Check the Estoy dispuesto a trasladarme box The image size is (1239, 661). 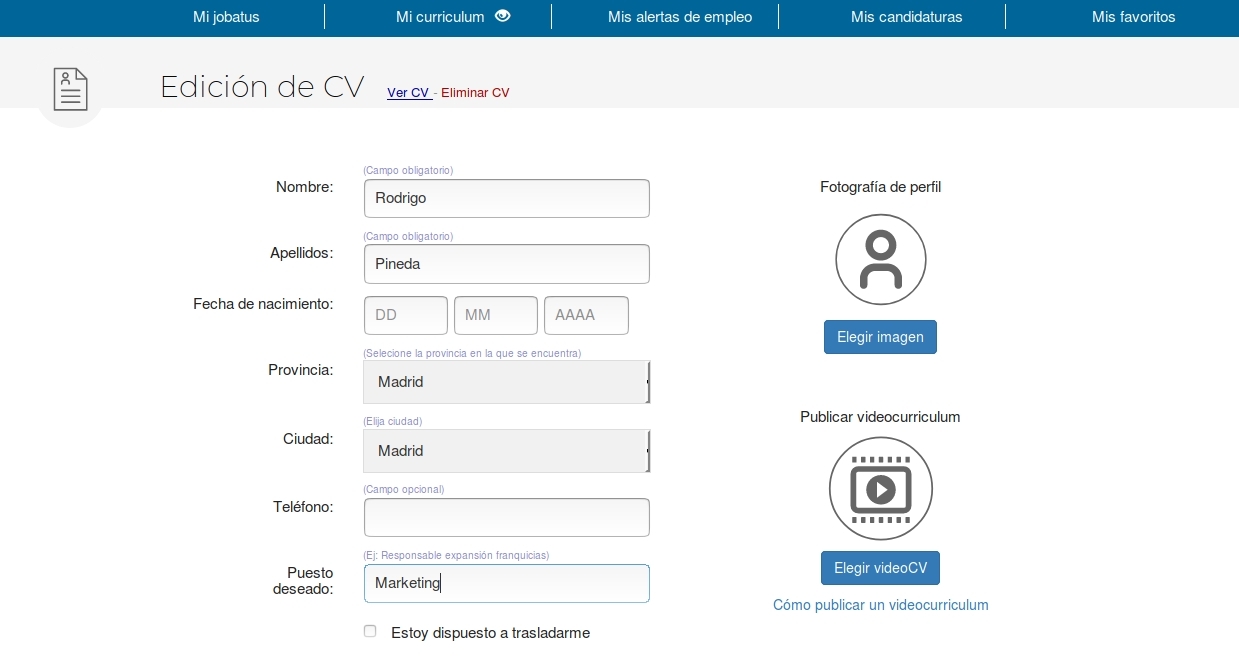[370, 632]
